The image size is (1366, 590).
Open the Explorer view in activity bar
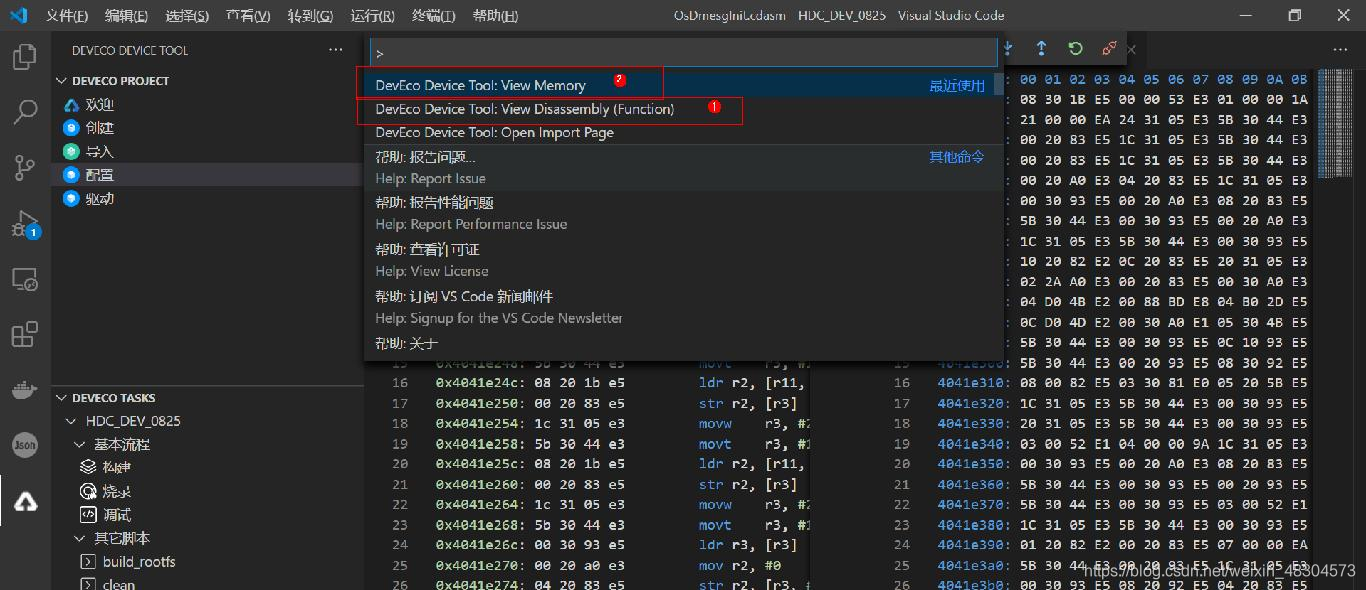[x=25, y=57]
